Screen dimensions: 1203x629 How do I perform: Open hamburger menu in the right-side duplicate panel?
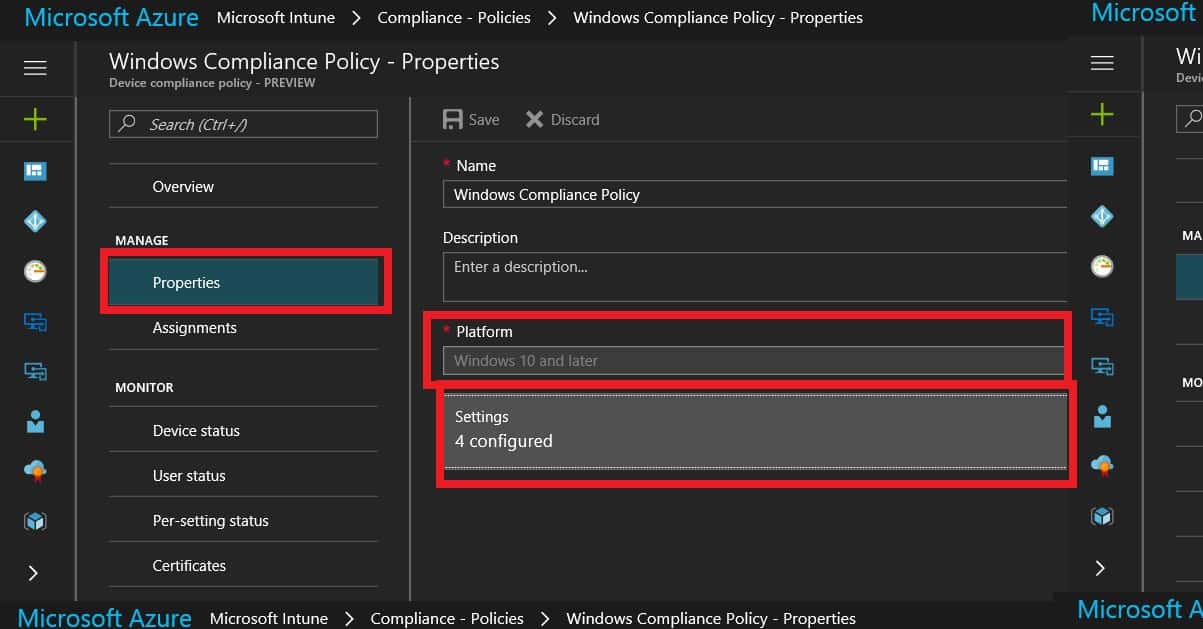pos(1102,64)
